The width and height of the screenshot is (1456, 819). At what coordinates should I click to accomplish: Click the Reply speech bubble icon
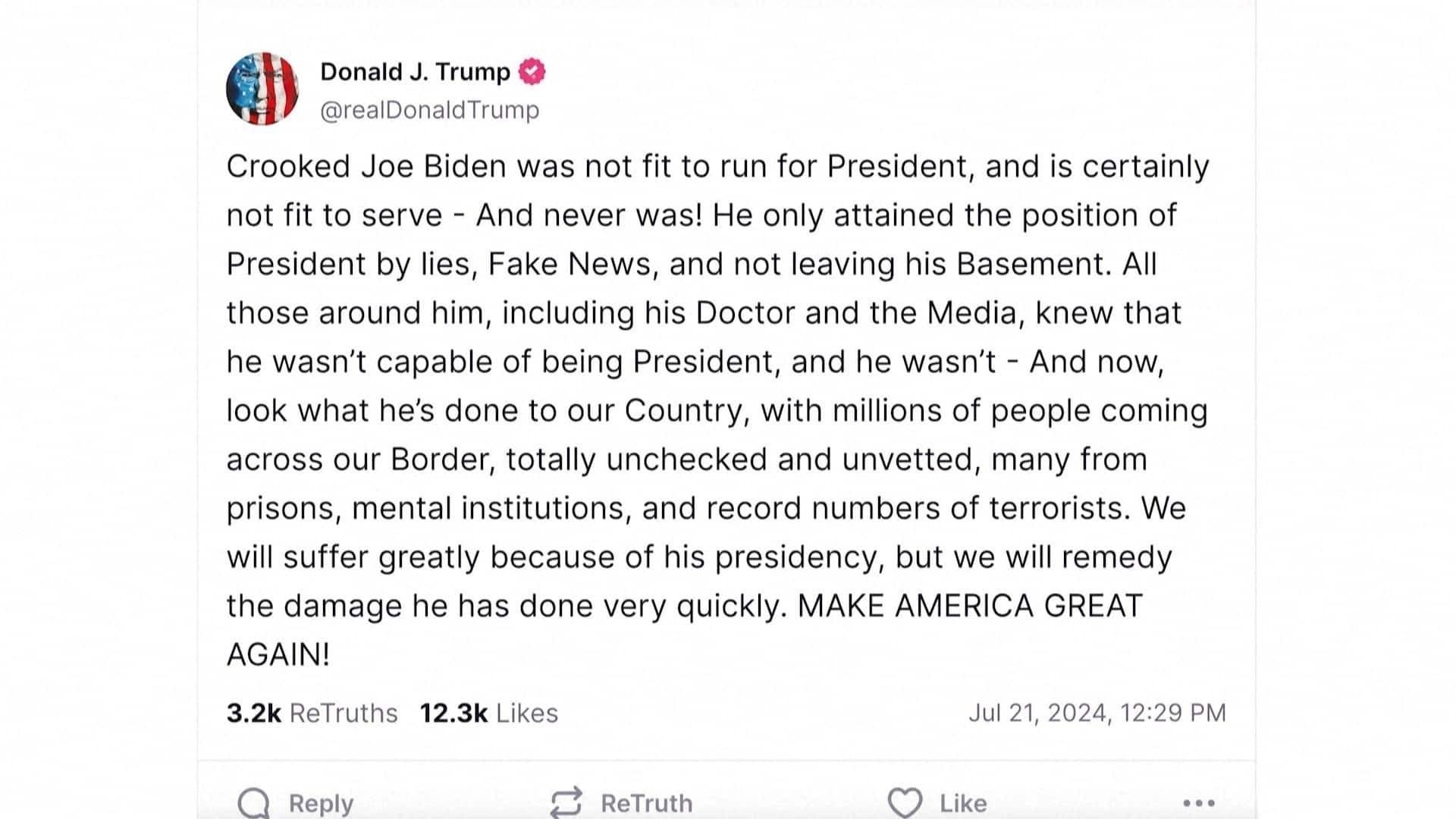tap(253, 802)
